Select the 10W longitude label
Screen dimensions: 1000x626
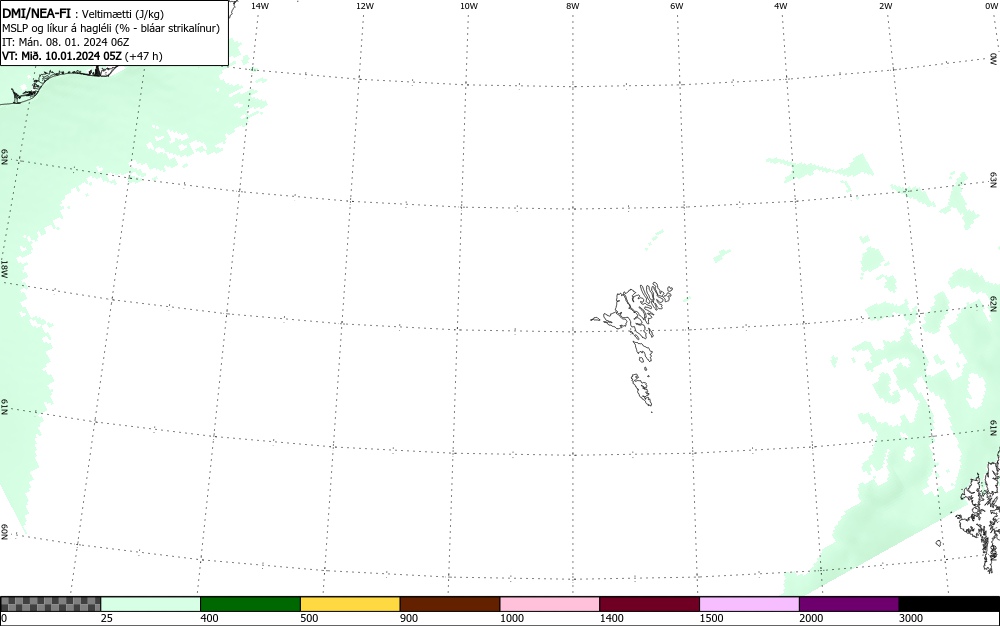(x=469, y=6)
